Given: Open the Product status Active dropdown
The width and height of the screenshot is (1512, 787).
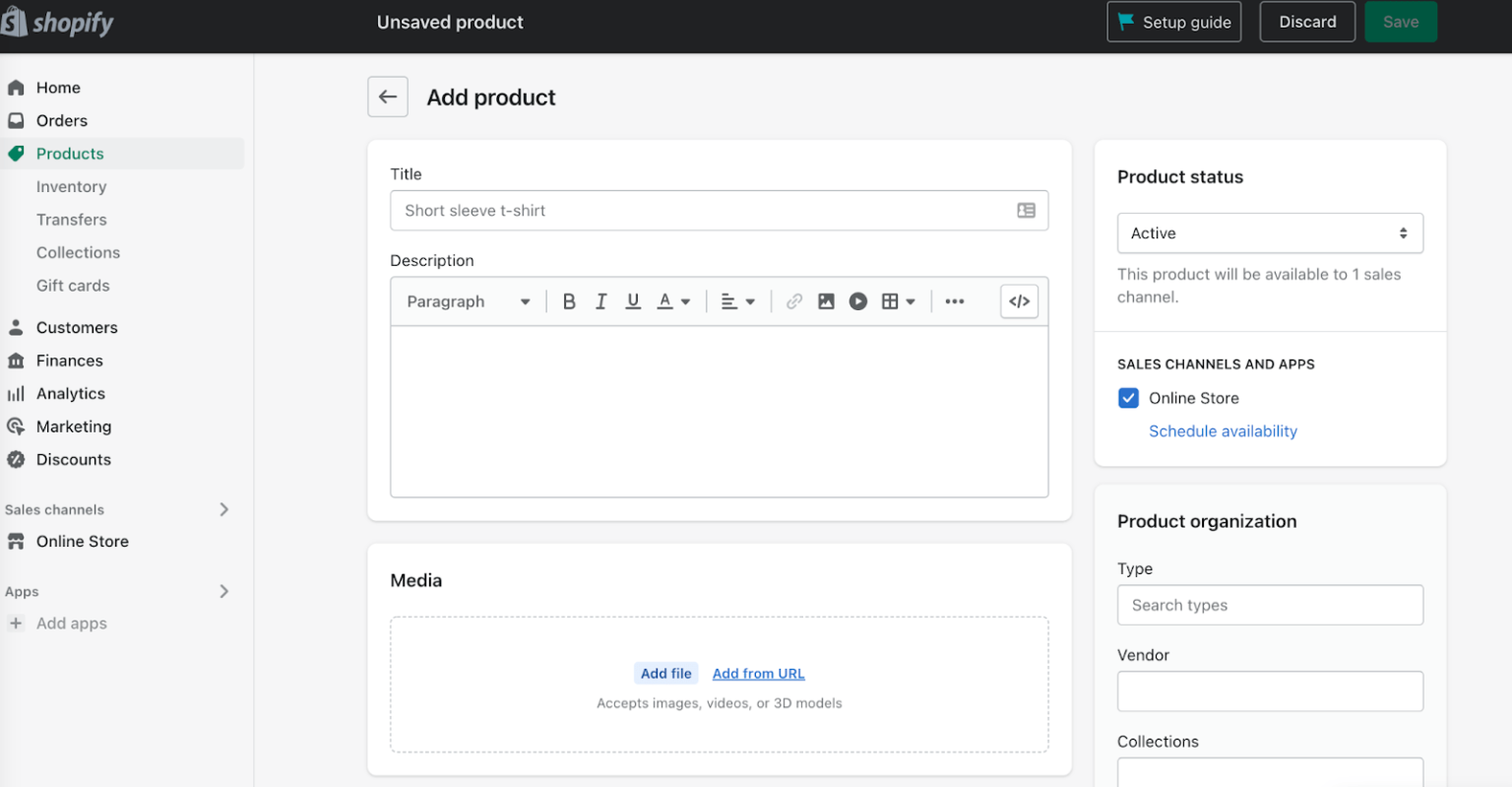Looking at the screenshot, I should pyautogui.click(x=1269, y=232).
